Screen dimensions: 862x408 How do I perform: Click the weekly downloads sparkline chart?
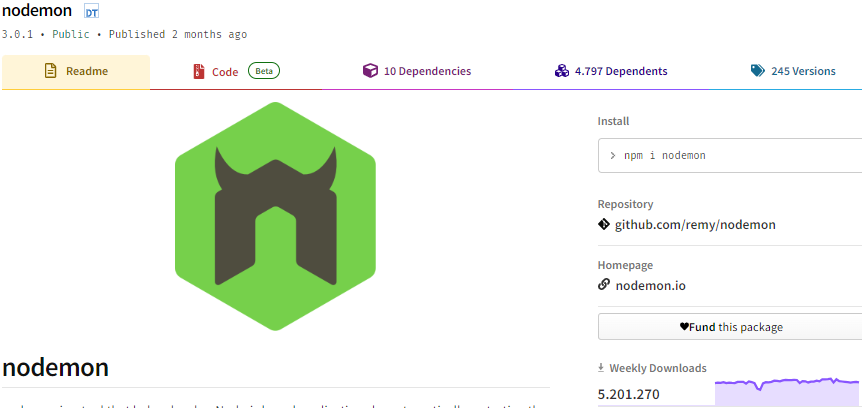coord(785,390)
